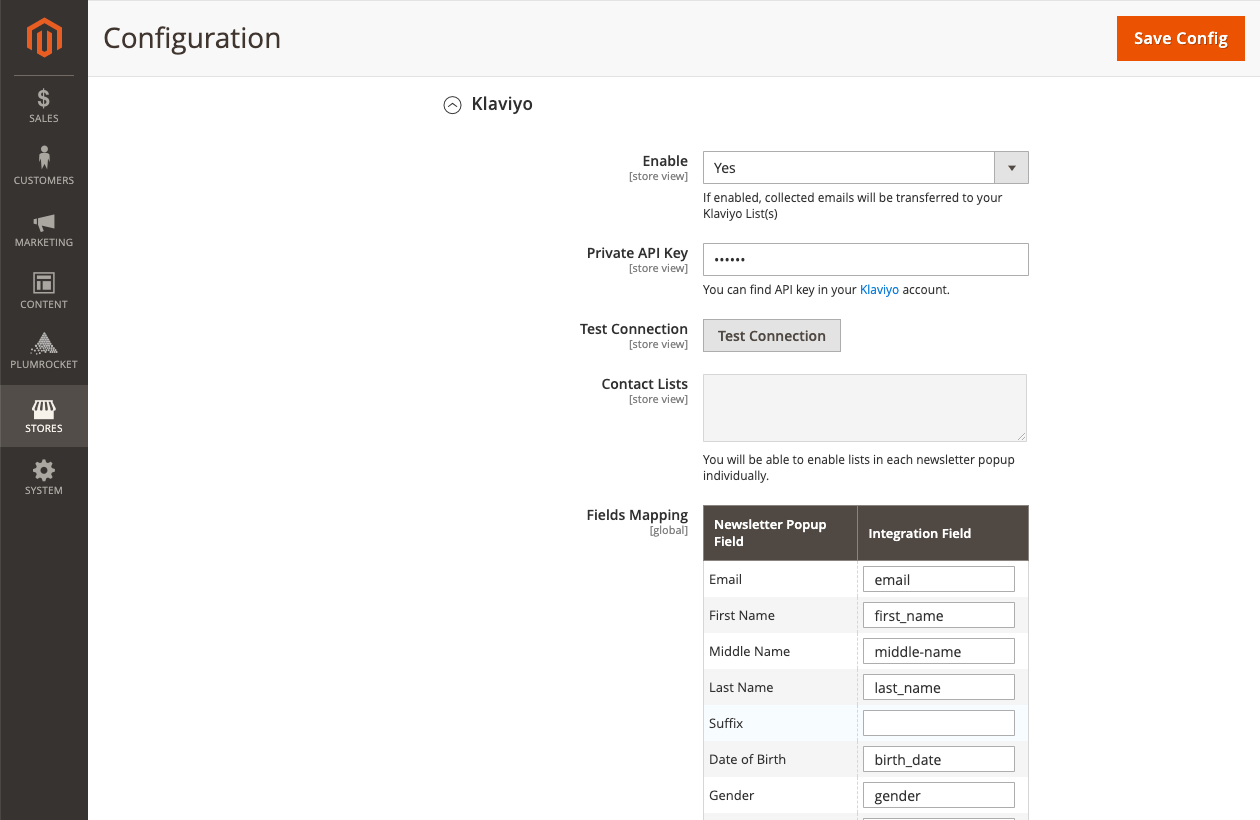Open the Content section in the sidebar
This screenshot has height=820, width=1260.
pyautogui.click(x=43, y=290)
